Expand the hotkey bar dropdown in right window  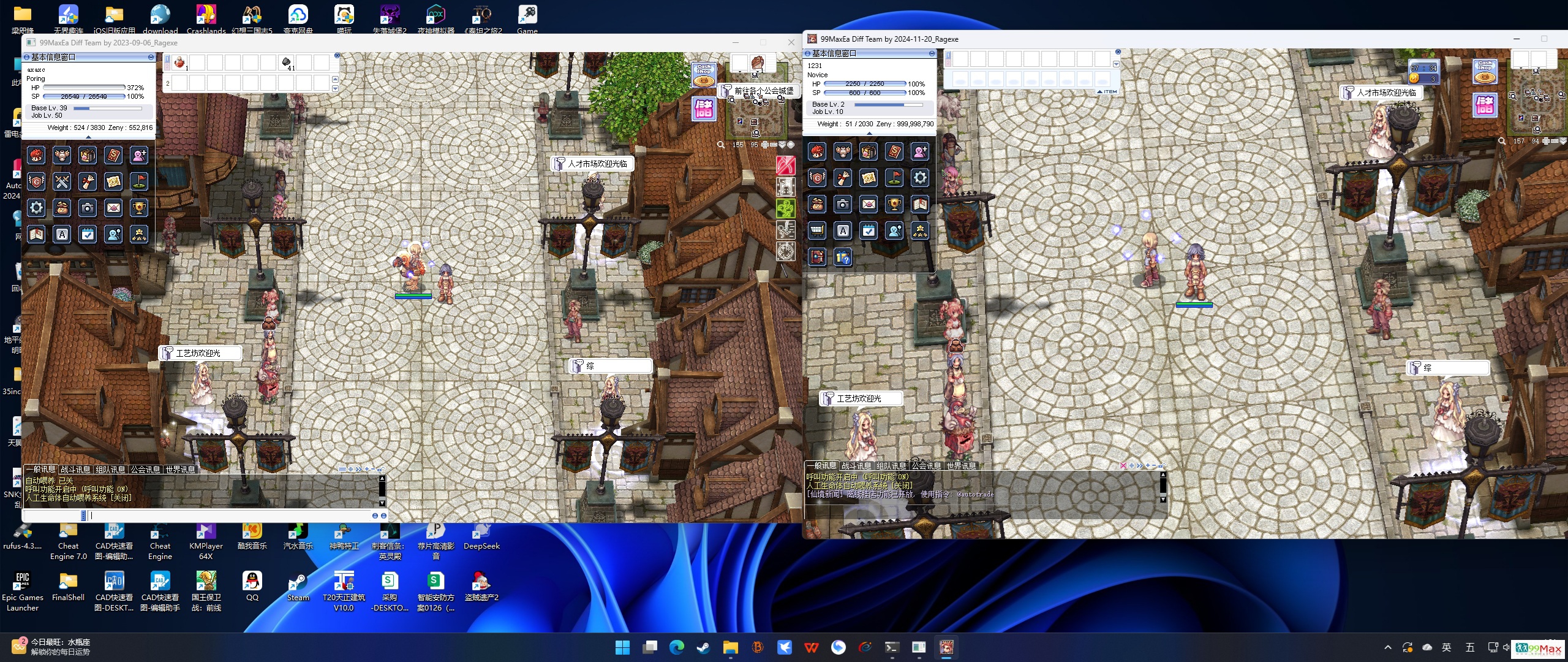click(x=1116, y=64)
